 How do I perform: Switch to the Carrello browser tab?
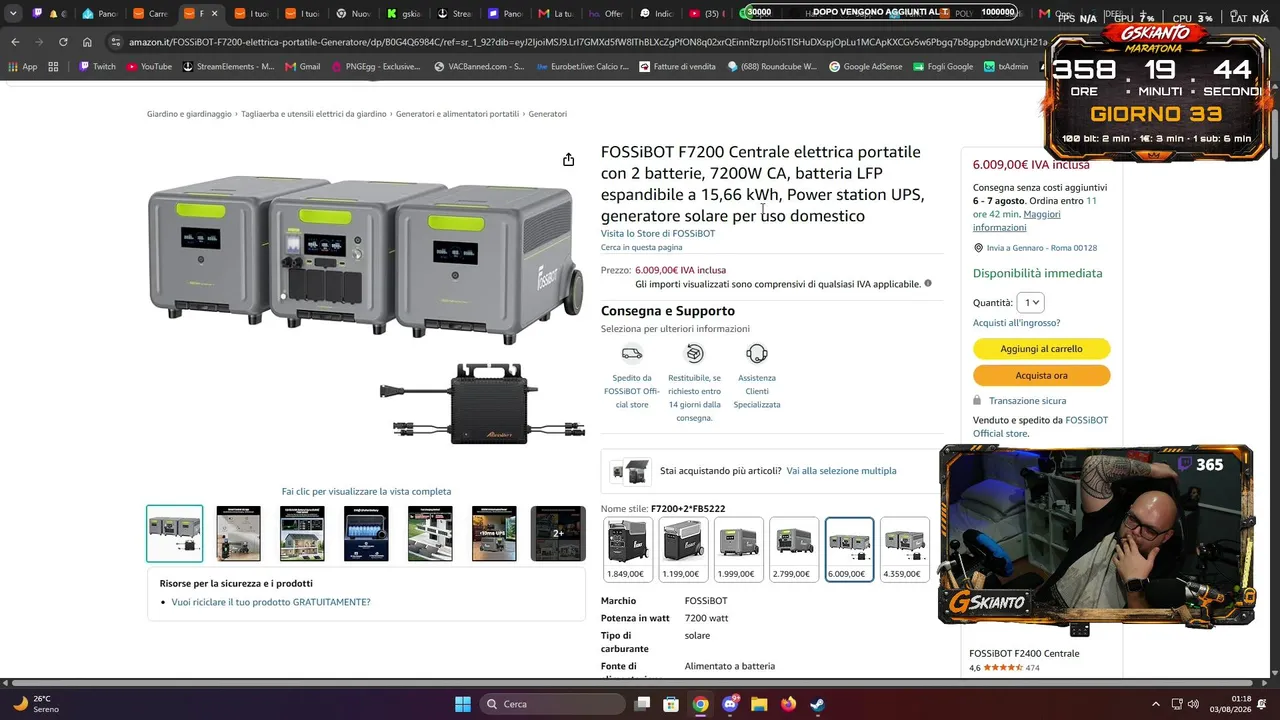pyautogui.click(x=151, y=14)
